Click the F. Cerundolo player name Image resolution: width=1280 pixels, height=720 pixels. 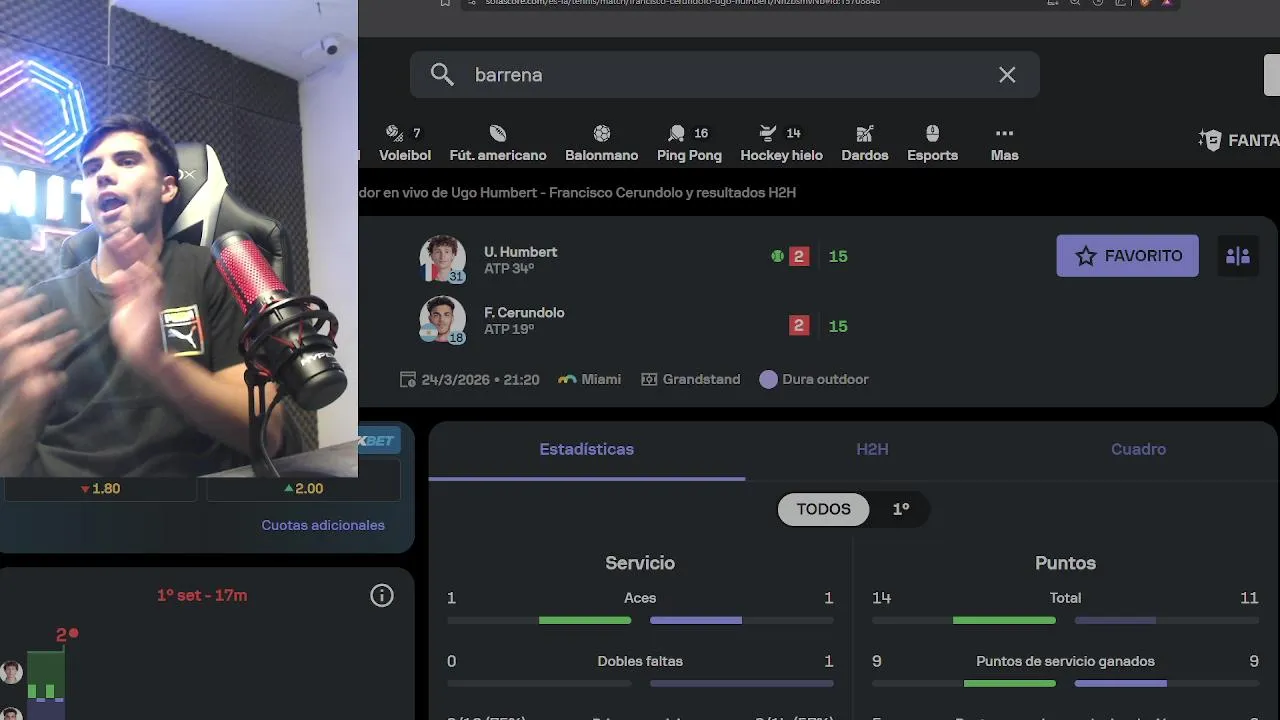point(524,312)
